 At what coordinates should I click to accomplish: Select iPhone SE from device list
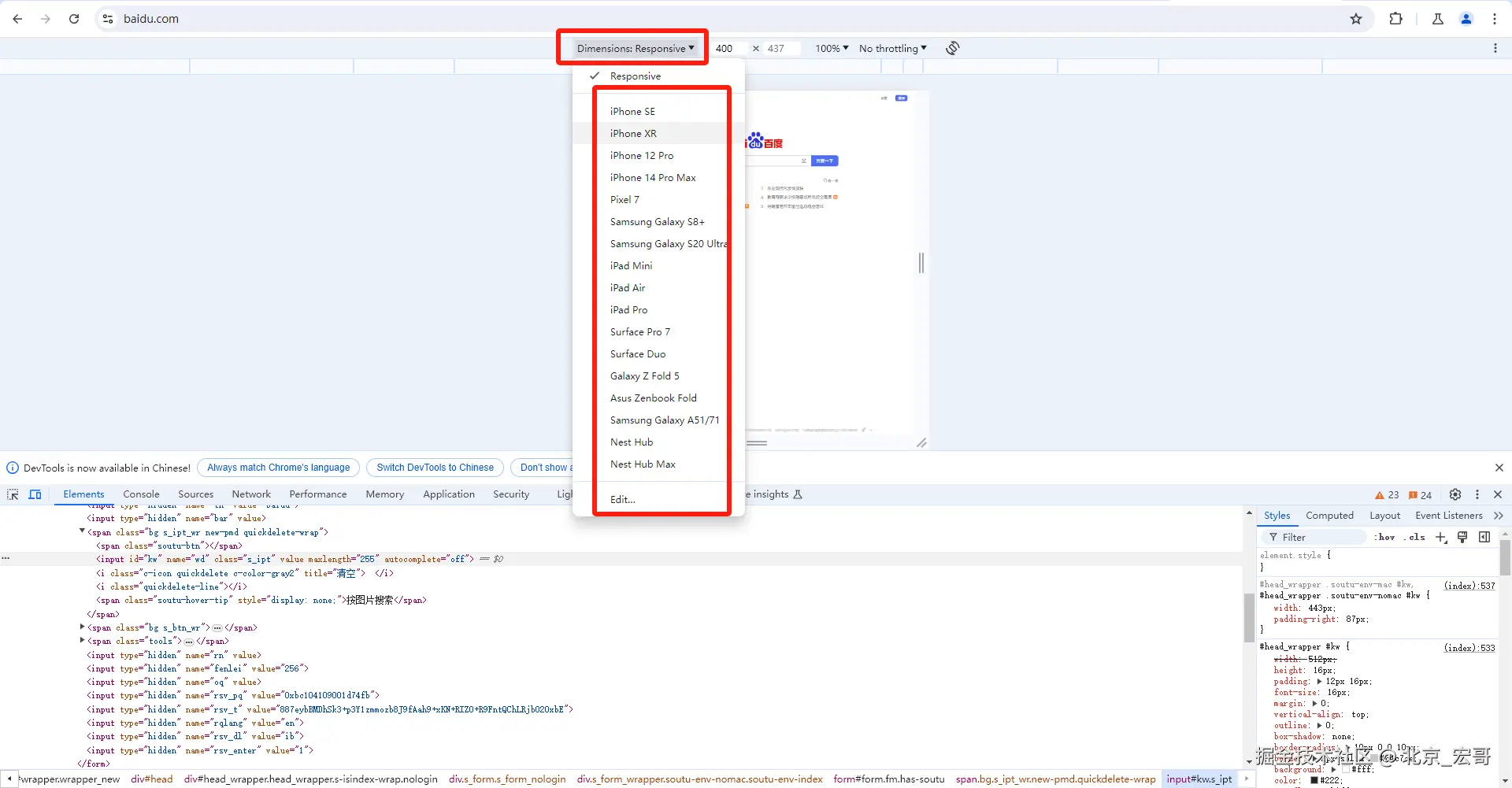660,112
